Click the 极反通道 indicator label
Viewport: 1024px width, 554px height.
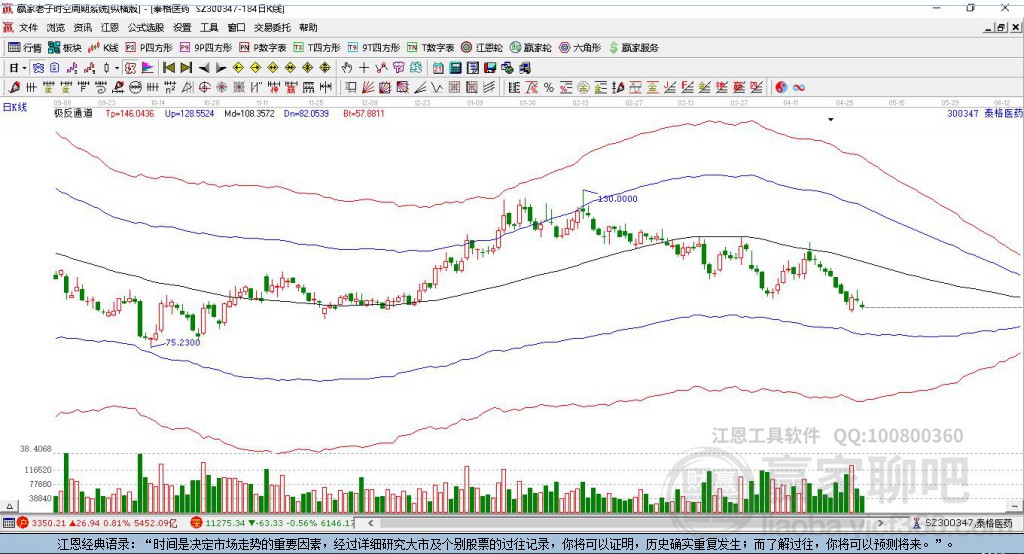(73, 113)
